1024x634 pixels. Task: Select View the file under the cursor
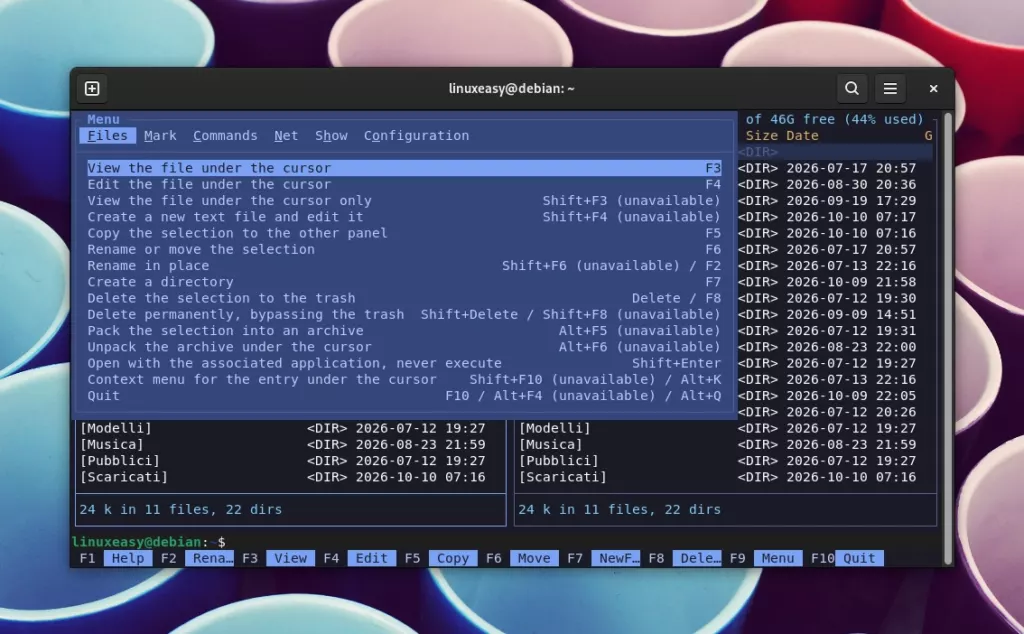pos(404,168)
